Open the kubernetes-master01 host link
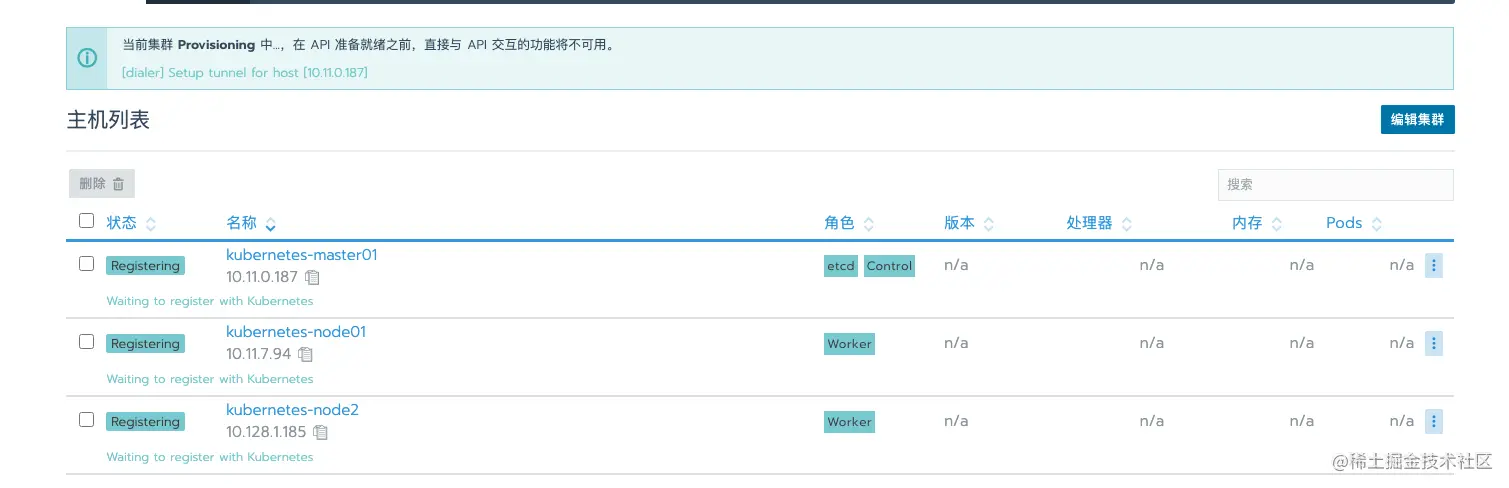 pos(302,255)
